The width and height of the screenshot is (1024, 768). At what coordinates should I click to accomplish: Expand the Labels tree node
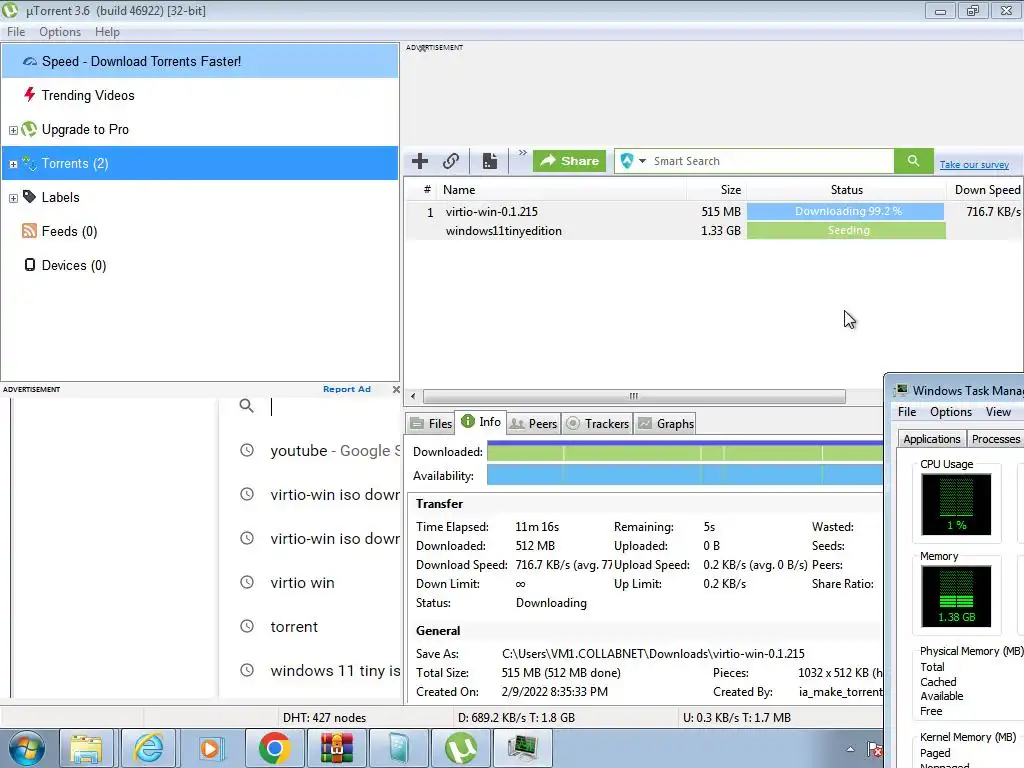click(13, 198)
